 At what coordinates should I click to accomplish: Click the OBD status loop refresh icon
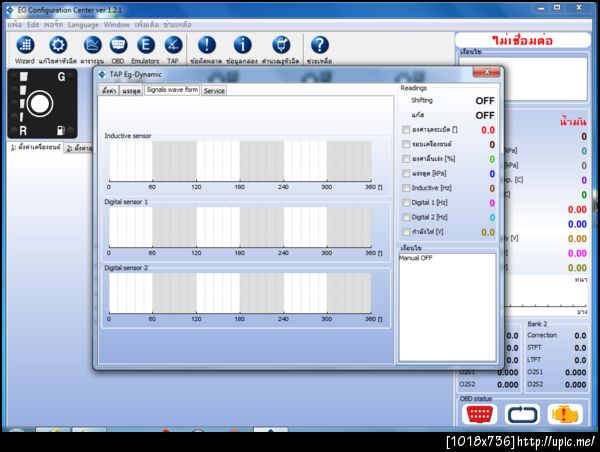tap(522, 414)
